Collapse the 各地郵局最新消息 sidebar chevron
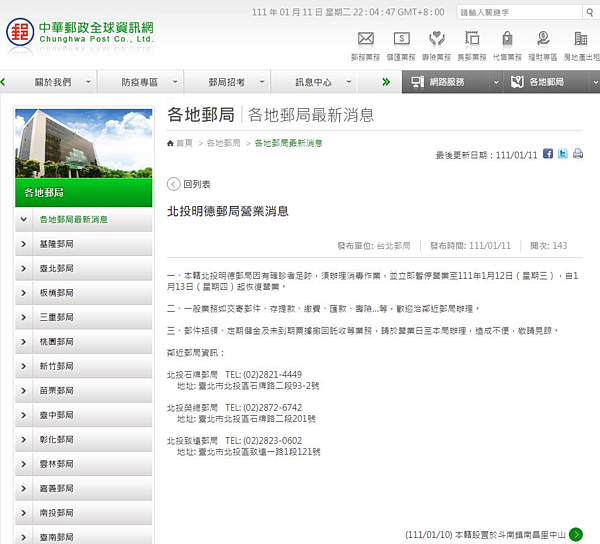Viewport: 600px width, 544px height. 24,219
